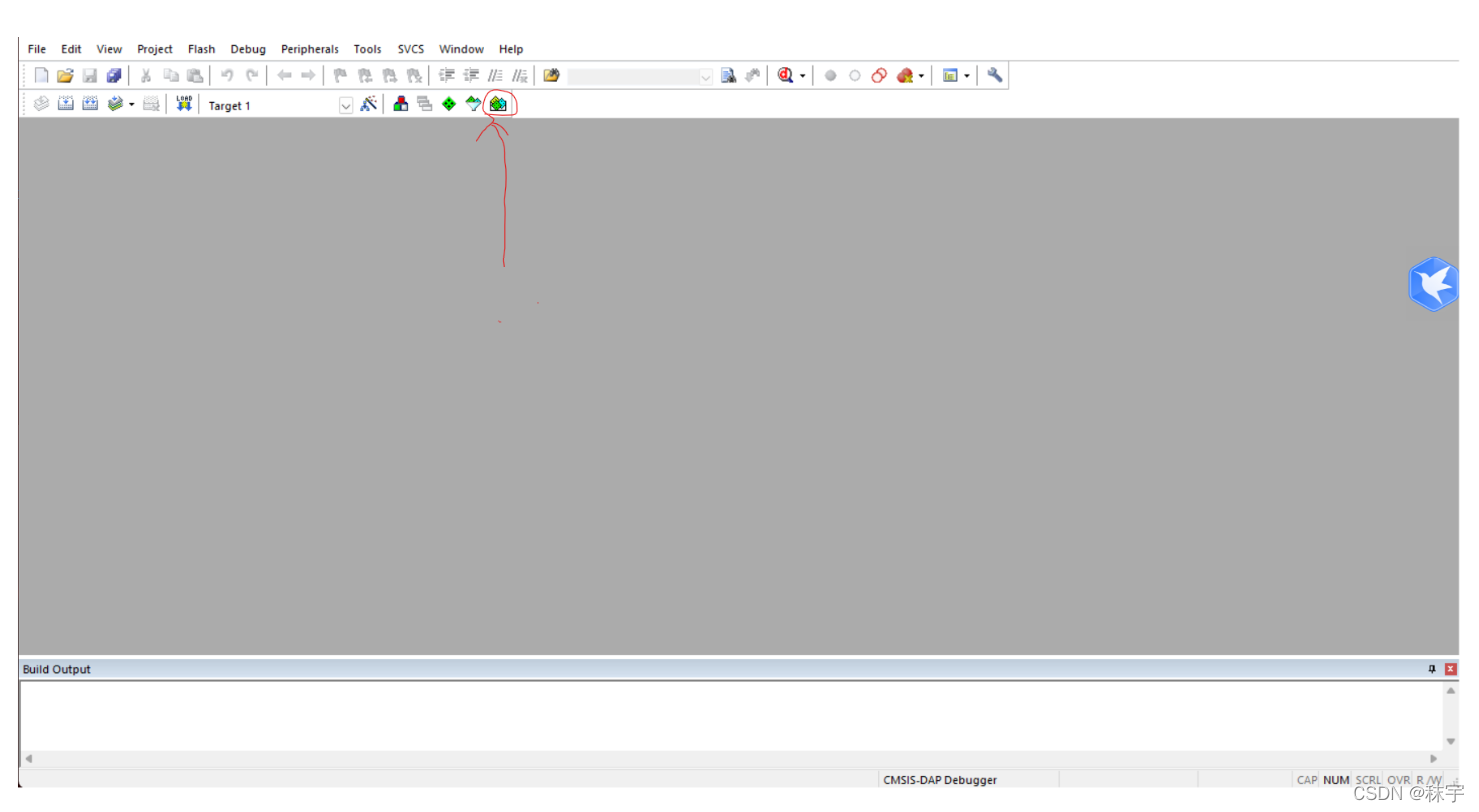Click the Navigate Forwards arrow
This screenshot has width=1479, height=812.
[308, 75]
